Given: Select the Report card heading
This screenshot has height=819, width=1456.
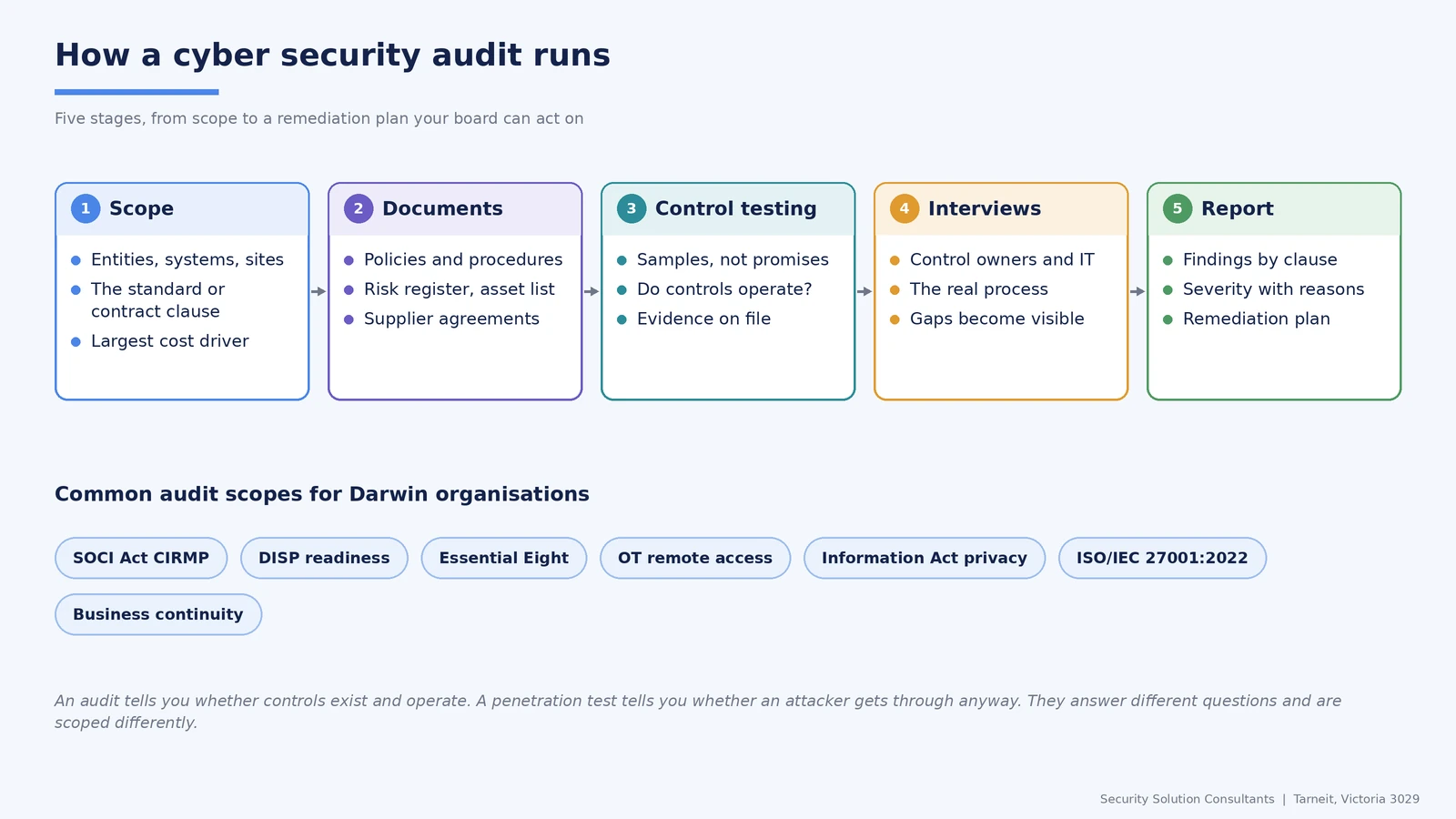Looking at the screenshot, I should pos(1238,208).
